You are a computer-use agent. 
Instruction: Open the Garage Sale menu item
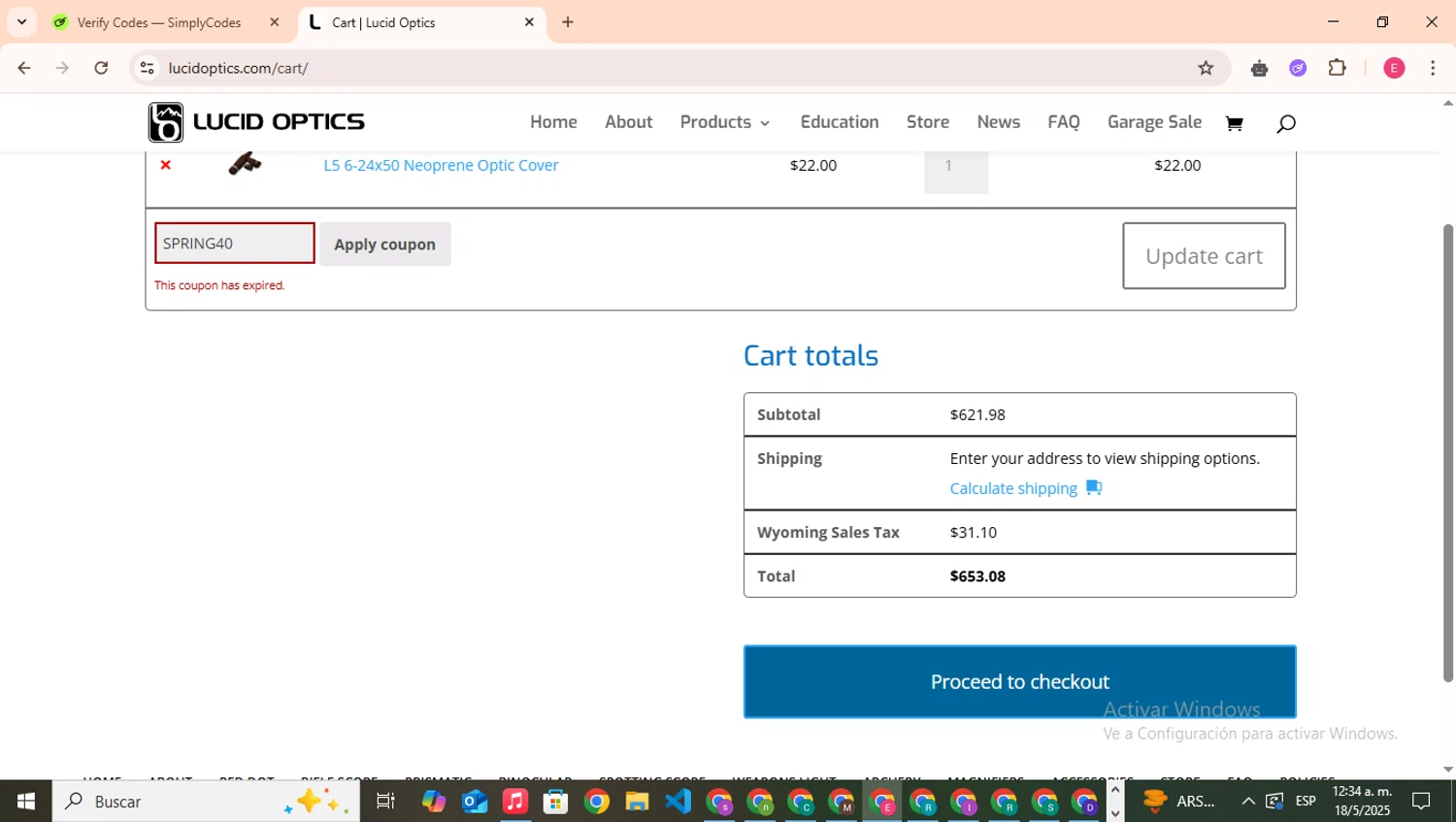point(1154,122)
